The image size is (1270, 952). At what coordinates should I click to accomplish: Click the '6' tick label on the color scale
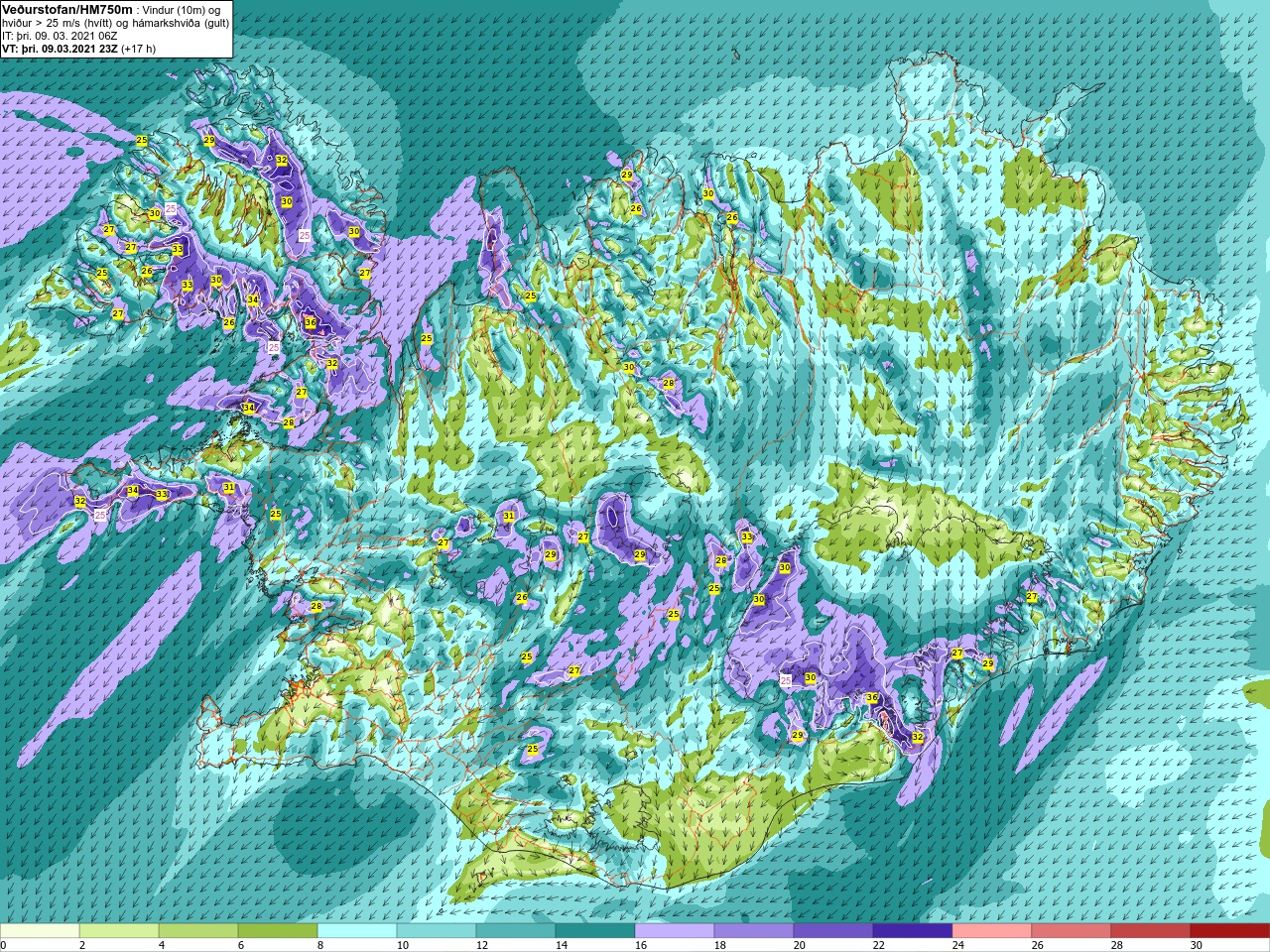241,945
